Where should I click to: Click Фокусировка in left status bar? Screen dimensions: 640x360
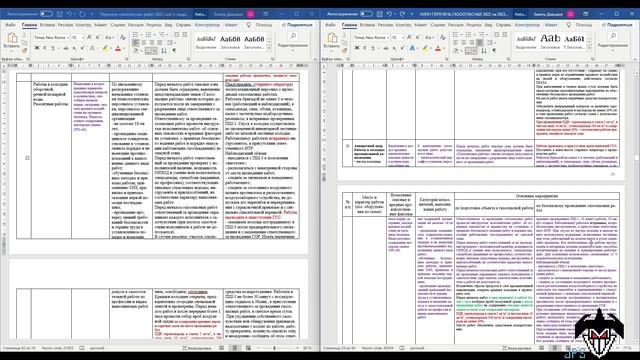(196, 348)
